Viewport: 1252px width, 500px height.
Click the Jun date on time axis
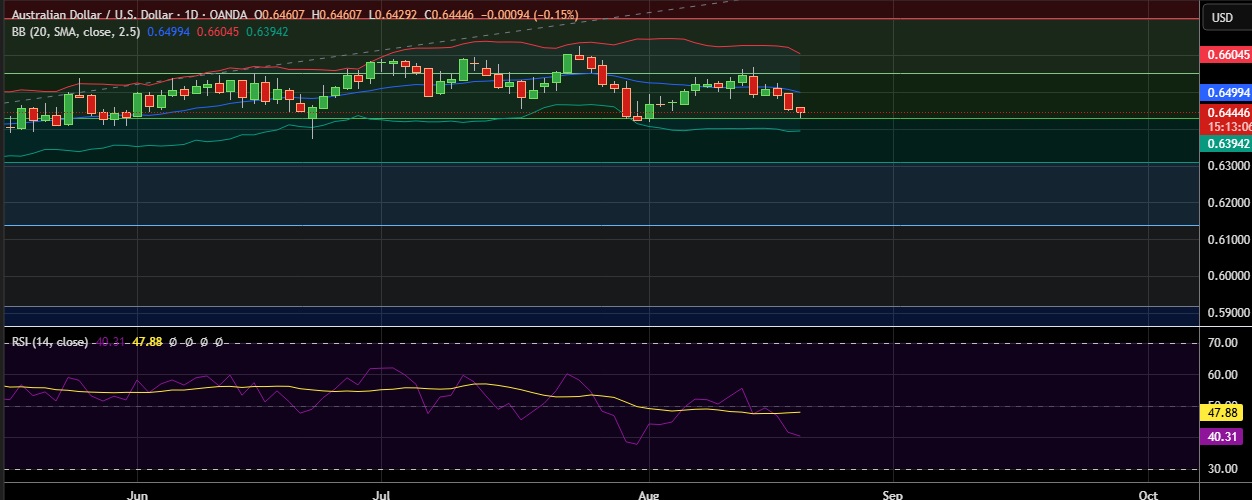pyautogui.click(x=139, y=494)
